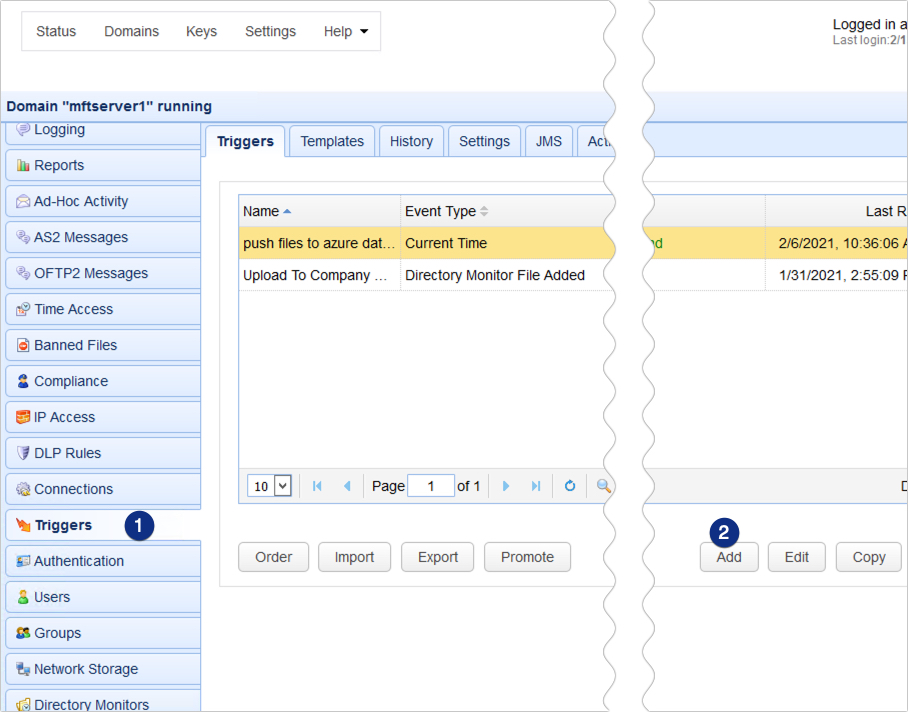The height and width of the screenshot is (712, 908).
Task: Click the Export button
Action: (x=438, y=557)
